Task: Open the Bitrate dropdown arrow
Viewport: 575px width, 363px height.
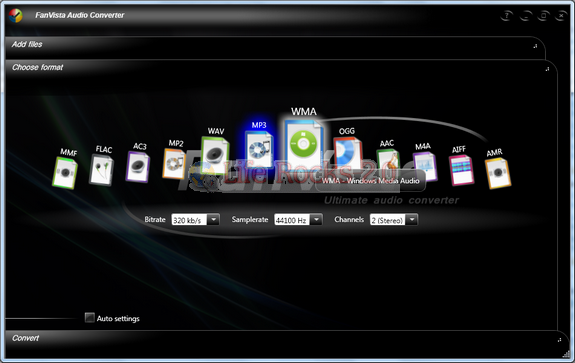Action: point(213,220)
